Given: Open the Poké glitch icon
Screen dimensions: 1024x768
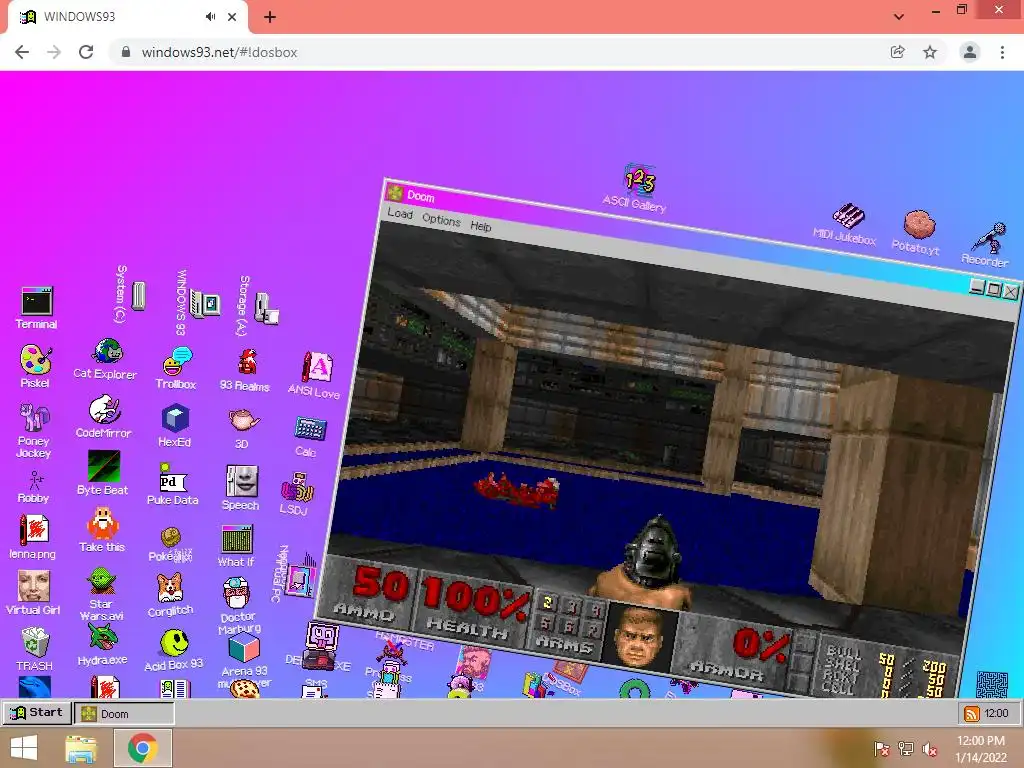Looking at the screenshot, I should [170, 545].
